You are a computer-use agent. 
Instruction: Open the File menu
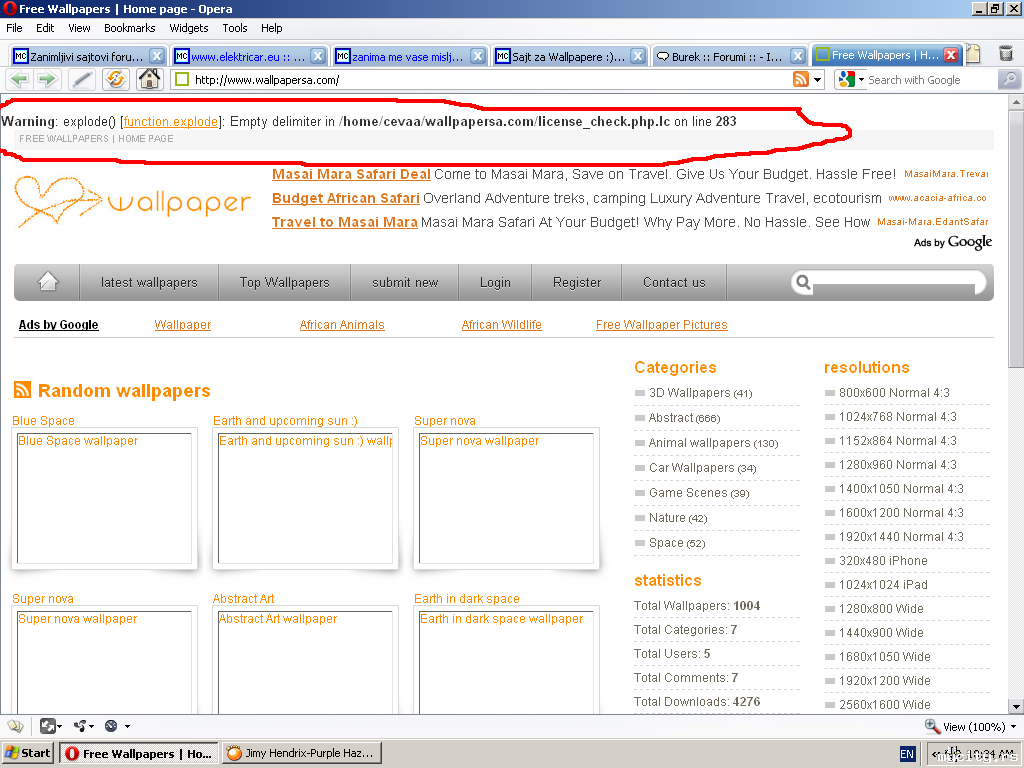14,28
